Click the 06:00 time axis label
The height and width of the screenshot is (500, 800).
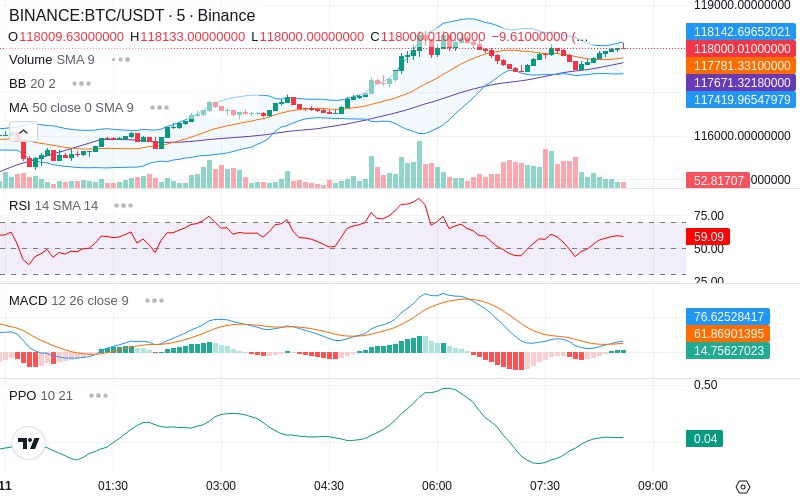437,486
